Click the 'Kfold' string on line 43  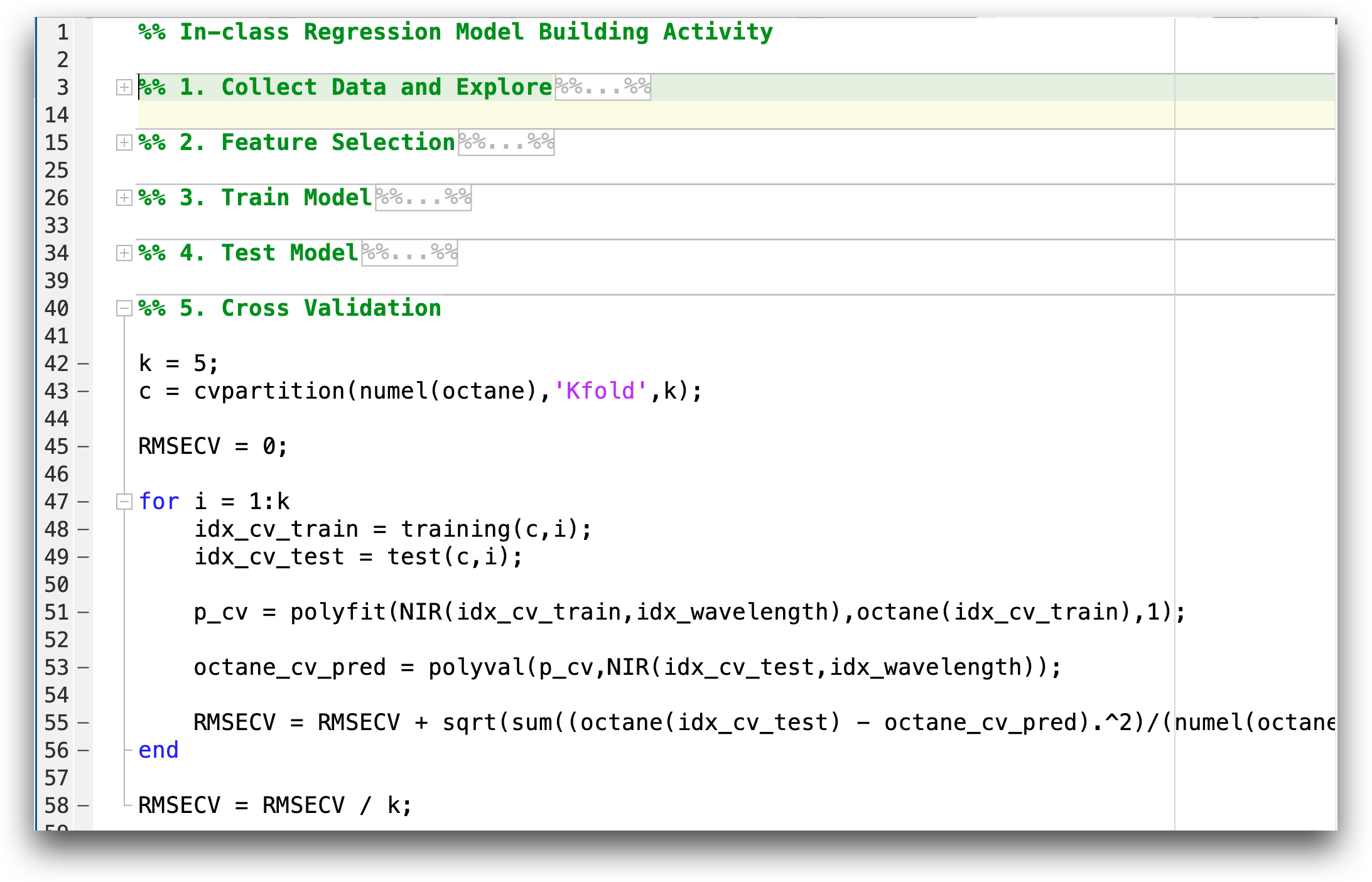tap(600, 391)
